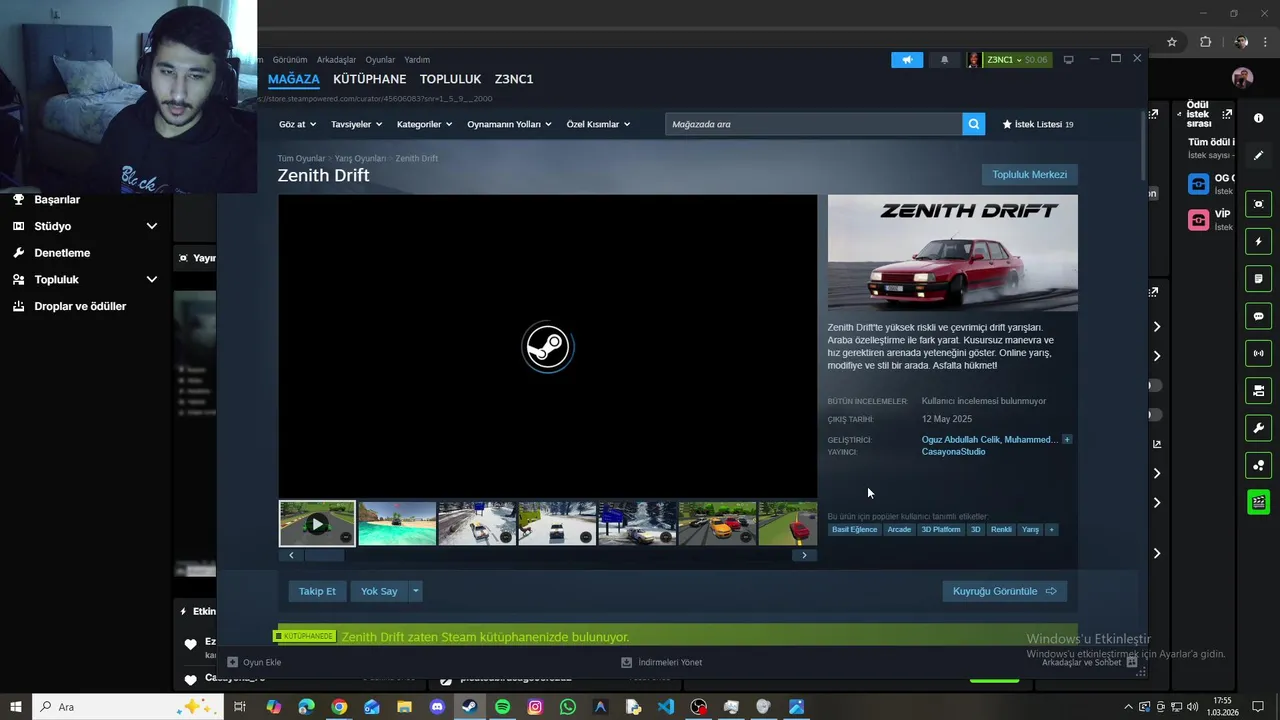
Task: Click the Steam store search magnifier button
Action: click(x=974, y=124)
